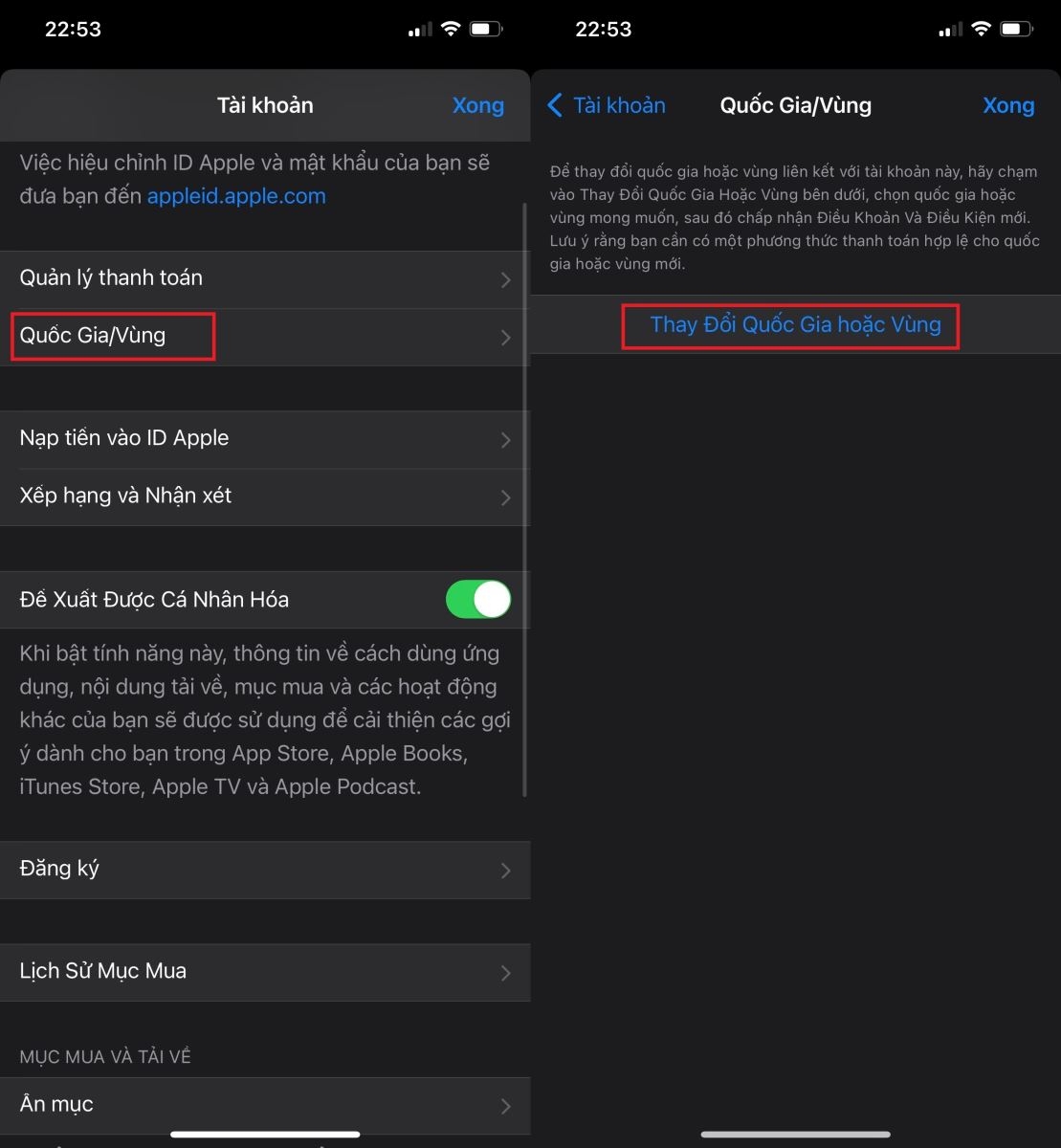Open the Đăng ký subscriptions page
1061x1148 pixels.
coord(59,869)
